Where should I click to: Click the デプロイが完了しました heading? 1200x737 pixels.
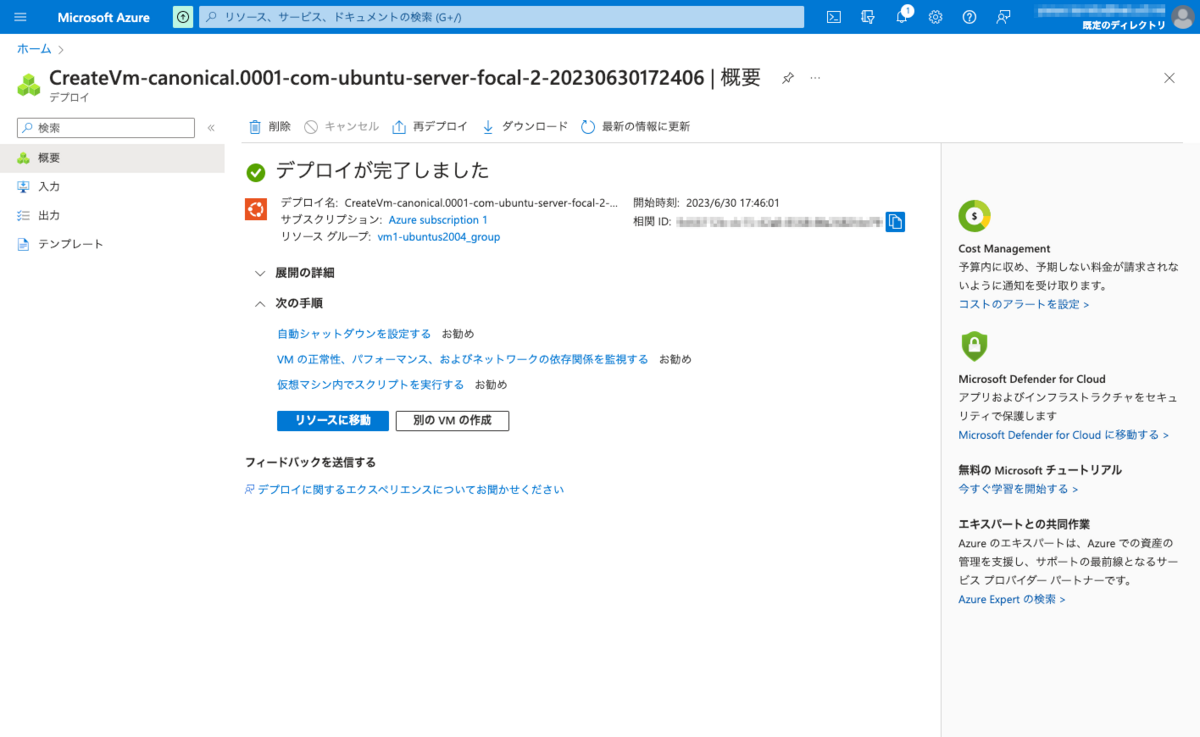tap(383, 170)
